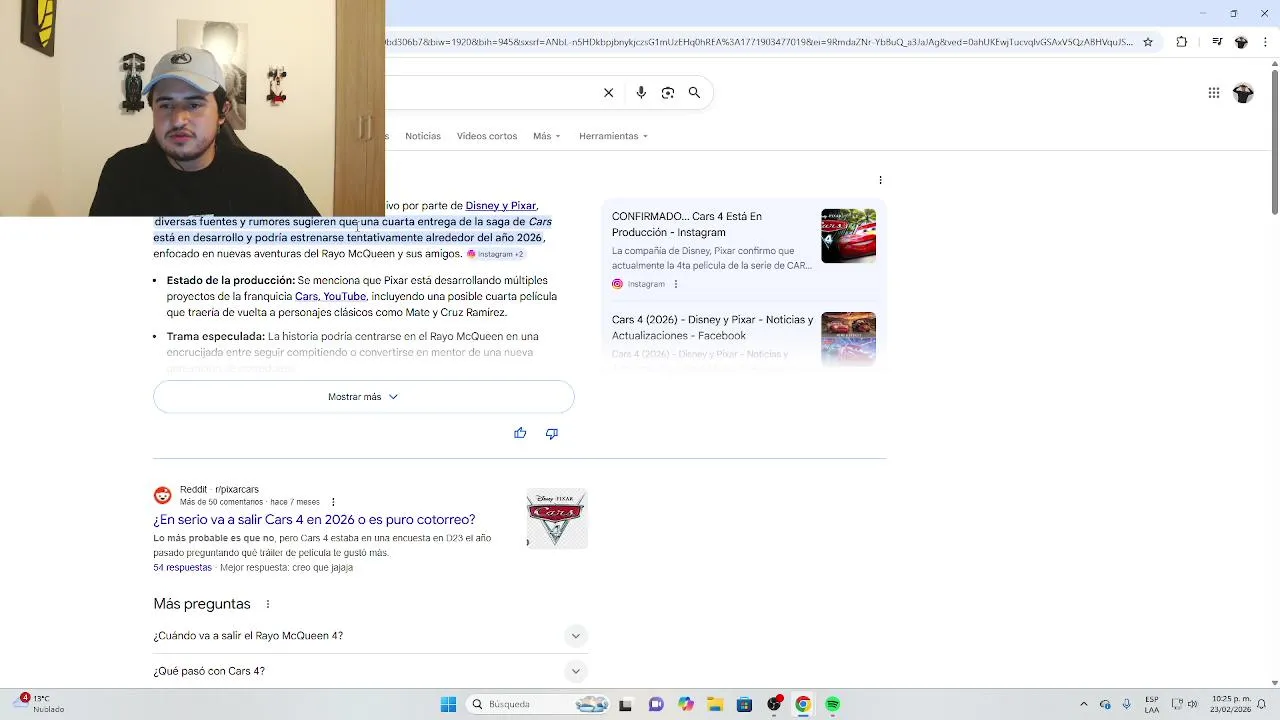Bookmark this page with the star icon
This screenshot has height=720, width=1280.
point(1148,42)
